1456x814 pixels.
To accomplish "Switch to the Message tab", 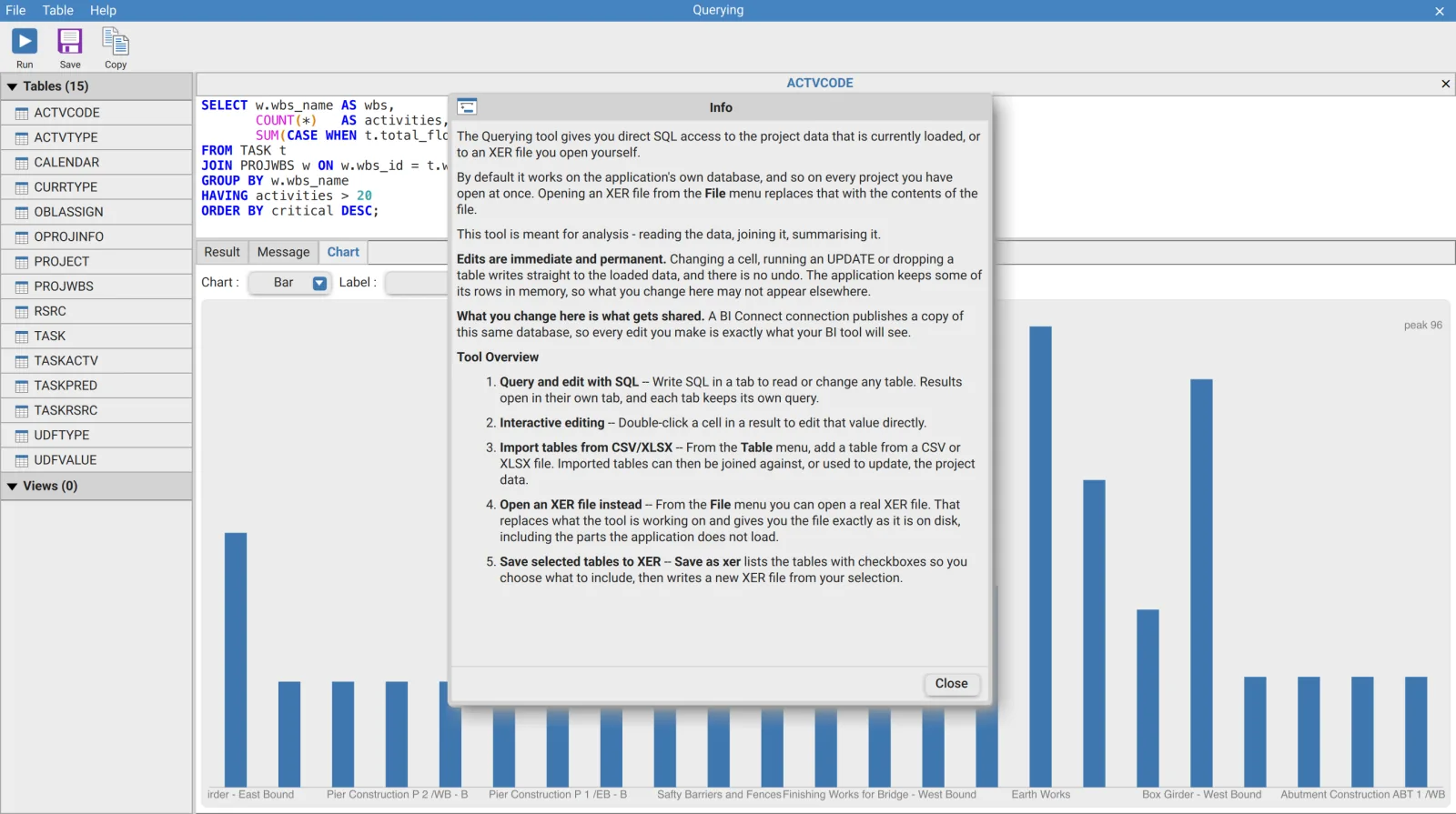I will (x=283, y=252).
